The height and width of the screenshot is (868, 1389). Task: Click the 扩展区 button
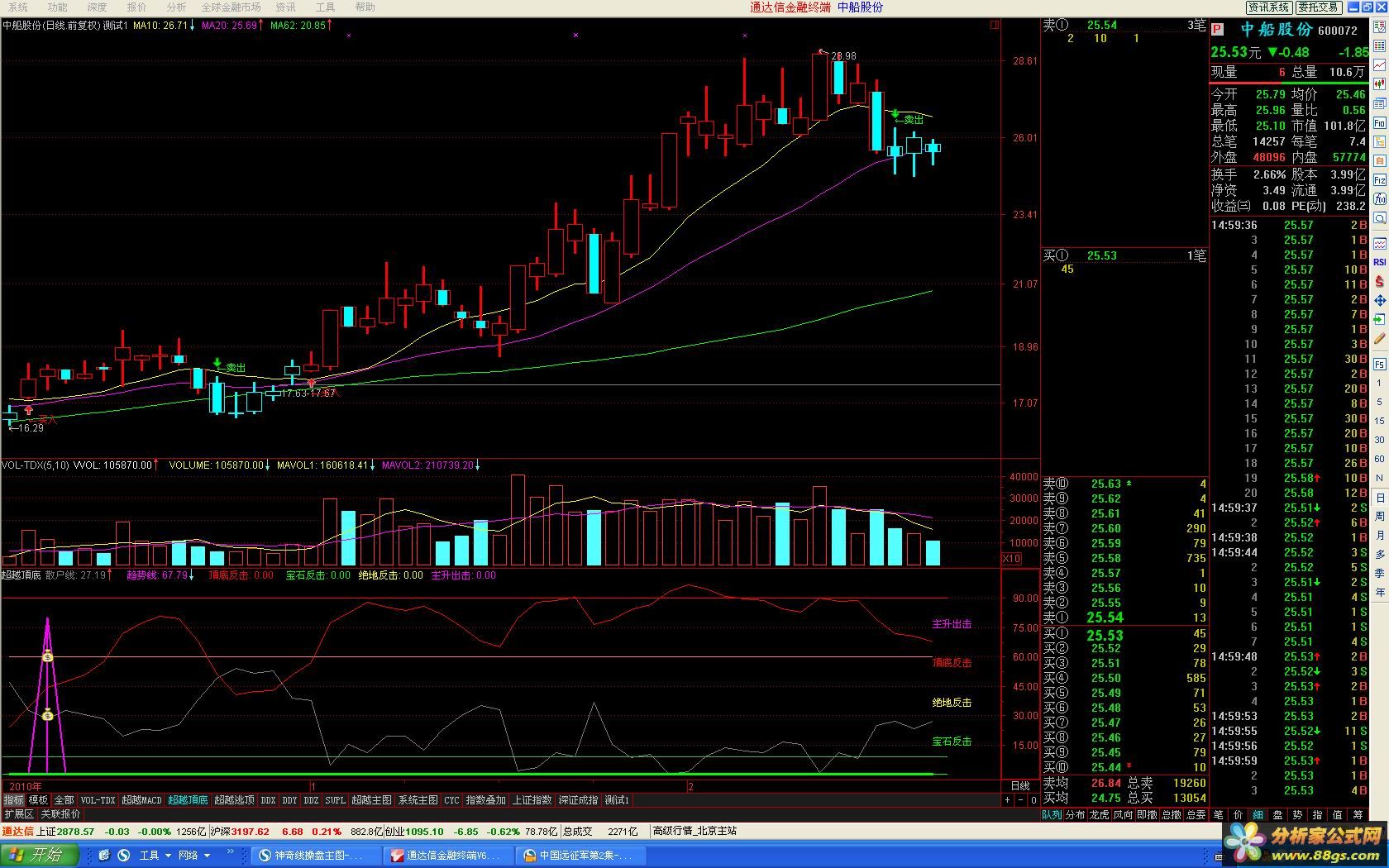coord(19,814)
